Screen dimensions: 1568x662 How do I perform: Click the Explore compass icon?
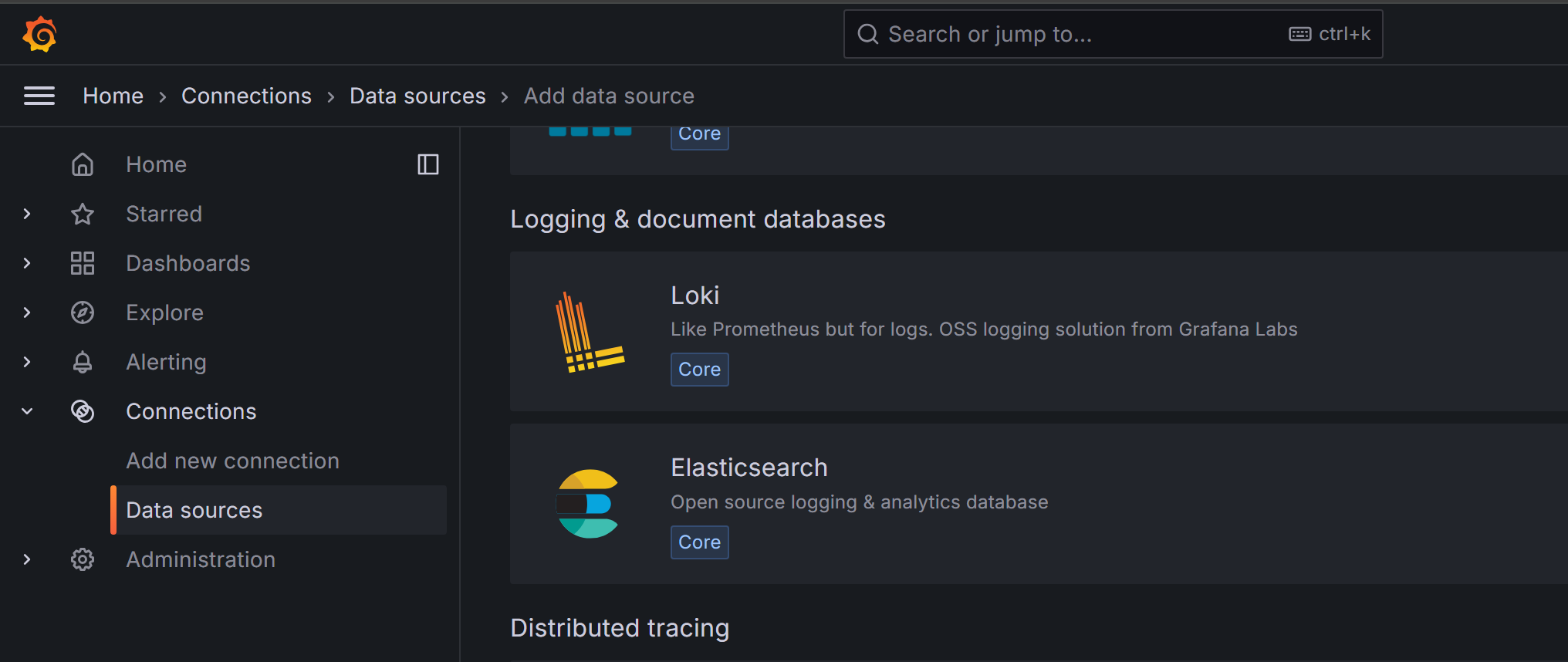[x=83, y=312]
